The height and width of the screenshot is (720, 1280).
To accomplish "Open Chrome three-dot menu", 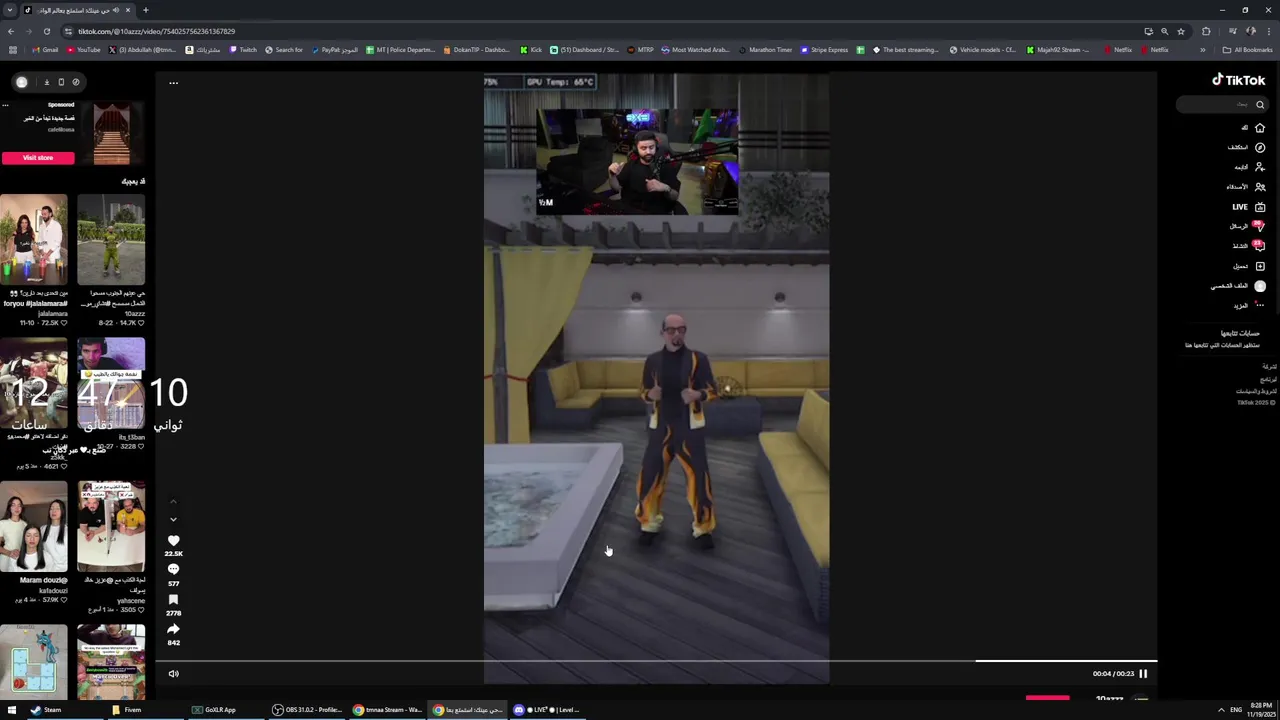I will (x=1270, y=31).
